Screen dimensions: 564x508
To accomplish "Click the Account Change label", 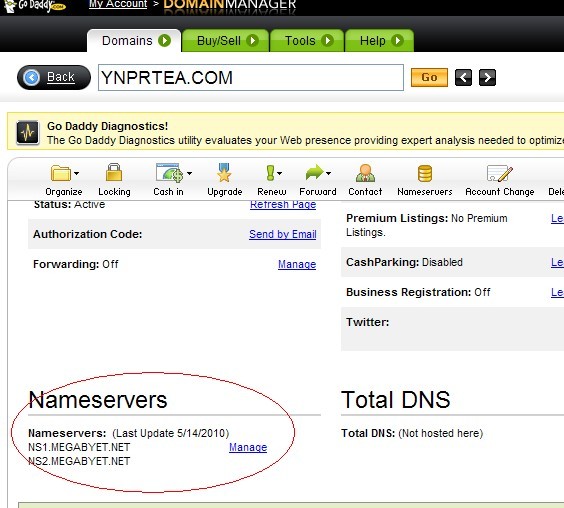I will coord(500,192).
